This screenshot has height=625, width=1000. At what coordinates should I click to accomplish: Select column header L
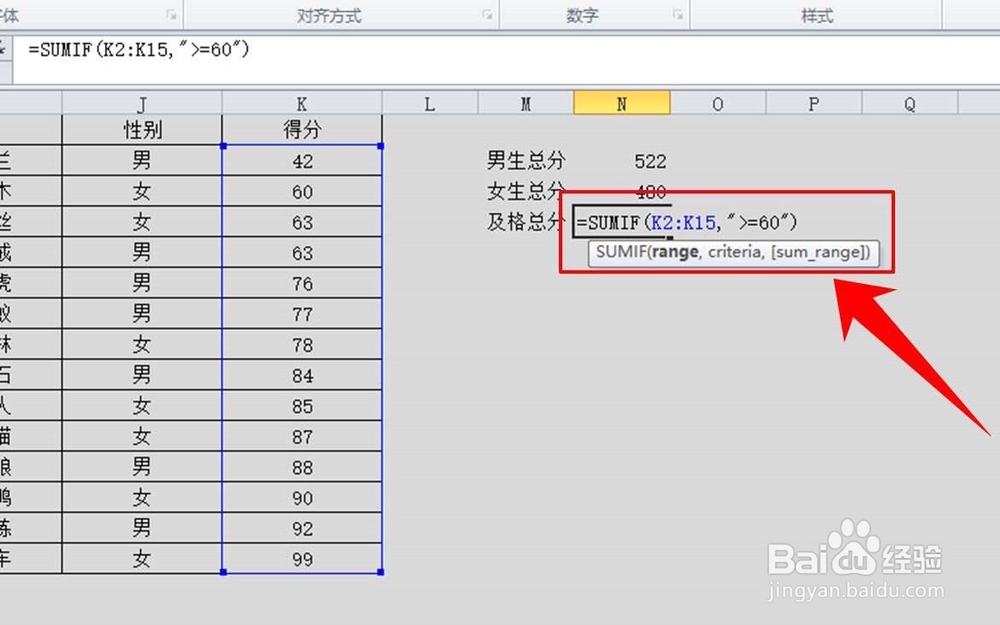(429, 103)
